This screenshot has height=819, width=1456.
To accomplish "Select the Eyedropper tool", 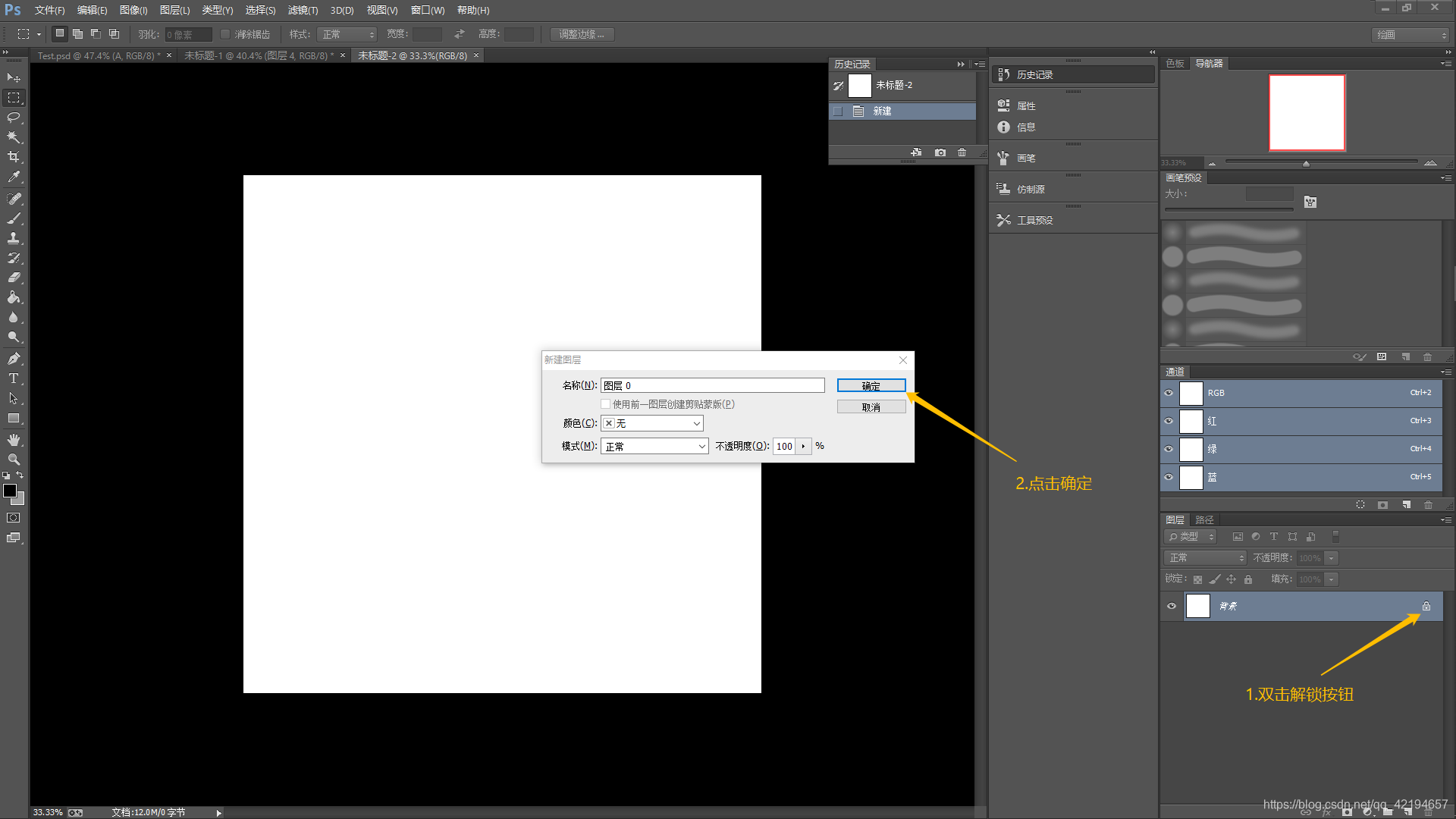I will coord(14,177).
